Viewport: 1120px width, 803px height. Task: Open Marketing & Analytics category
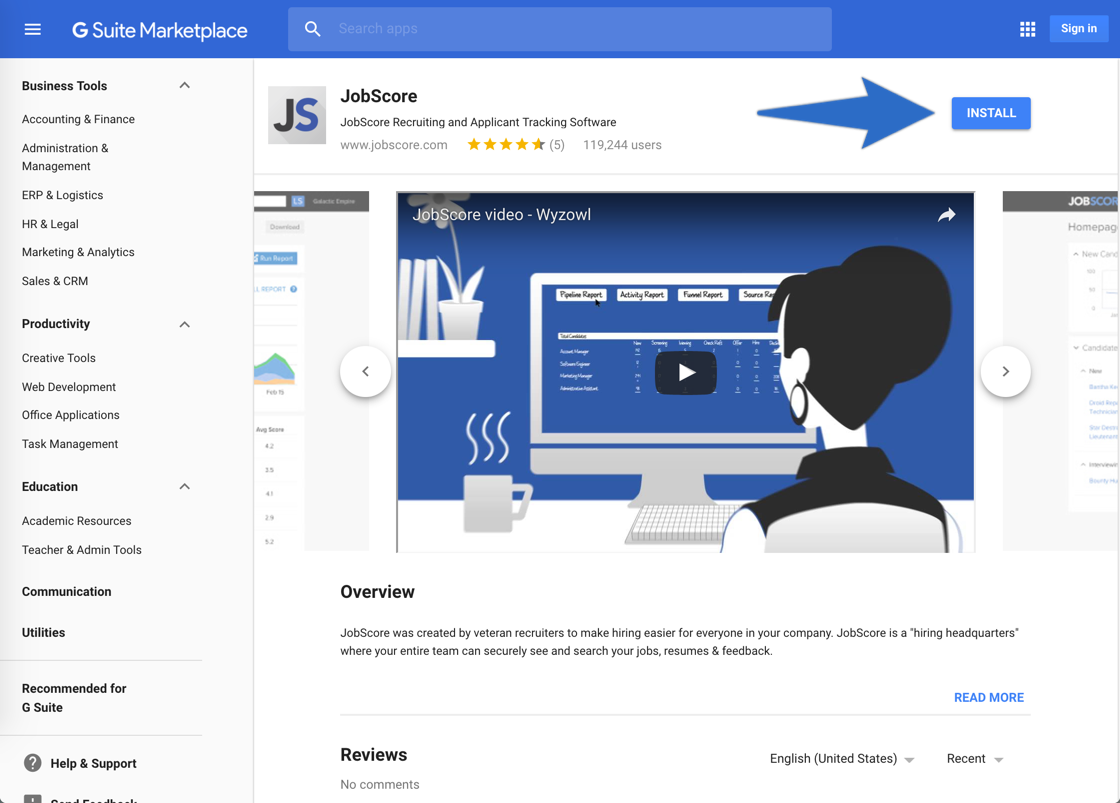tap(78, 252)
